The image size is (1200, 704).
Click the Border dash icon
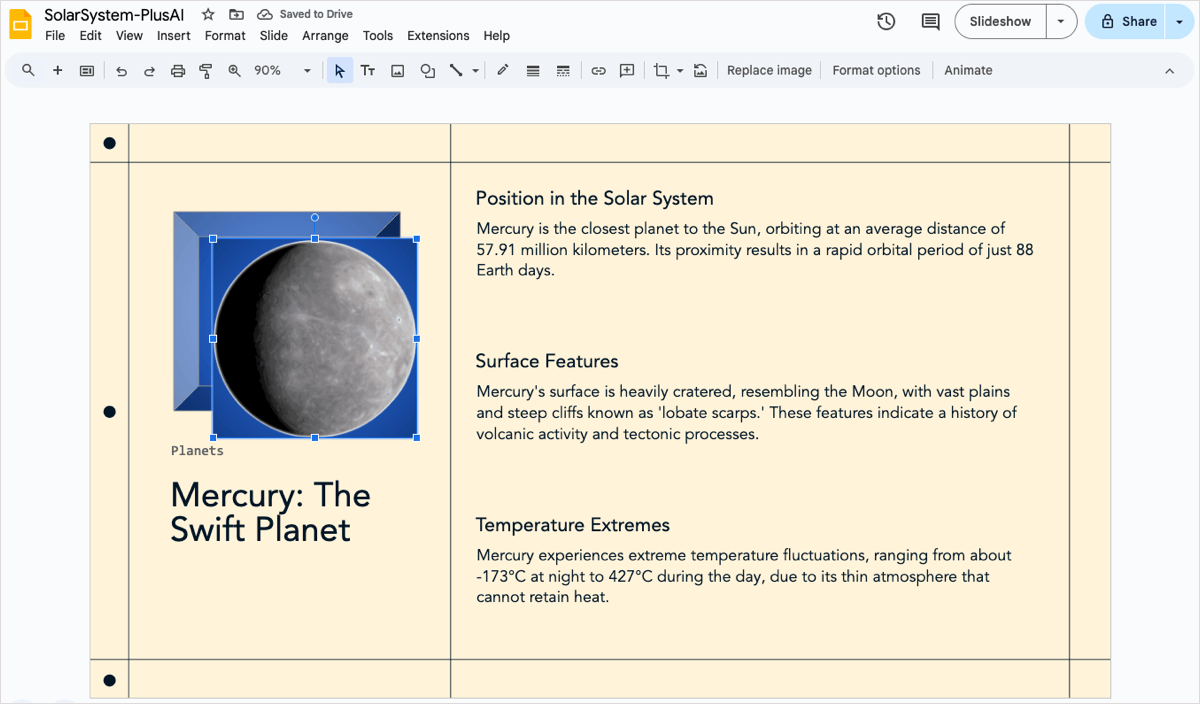[563, 70]
